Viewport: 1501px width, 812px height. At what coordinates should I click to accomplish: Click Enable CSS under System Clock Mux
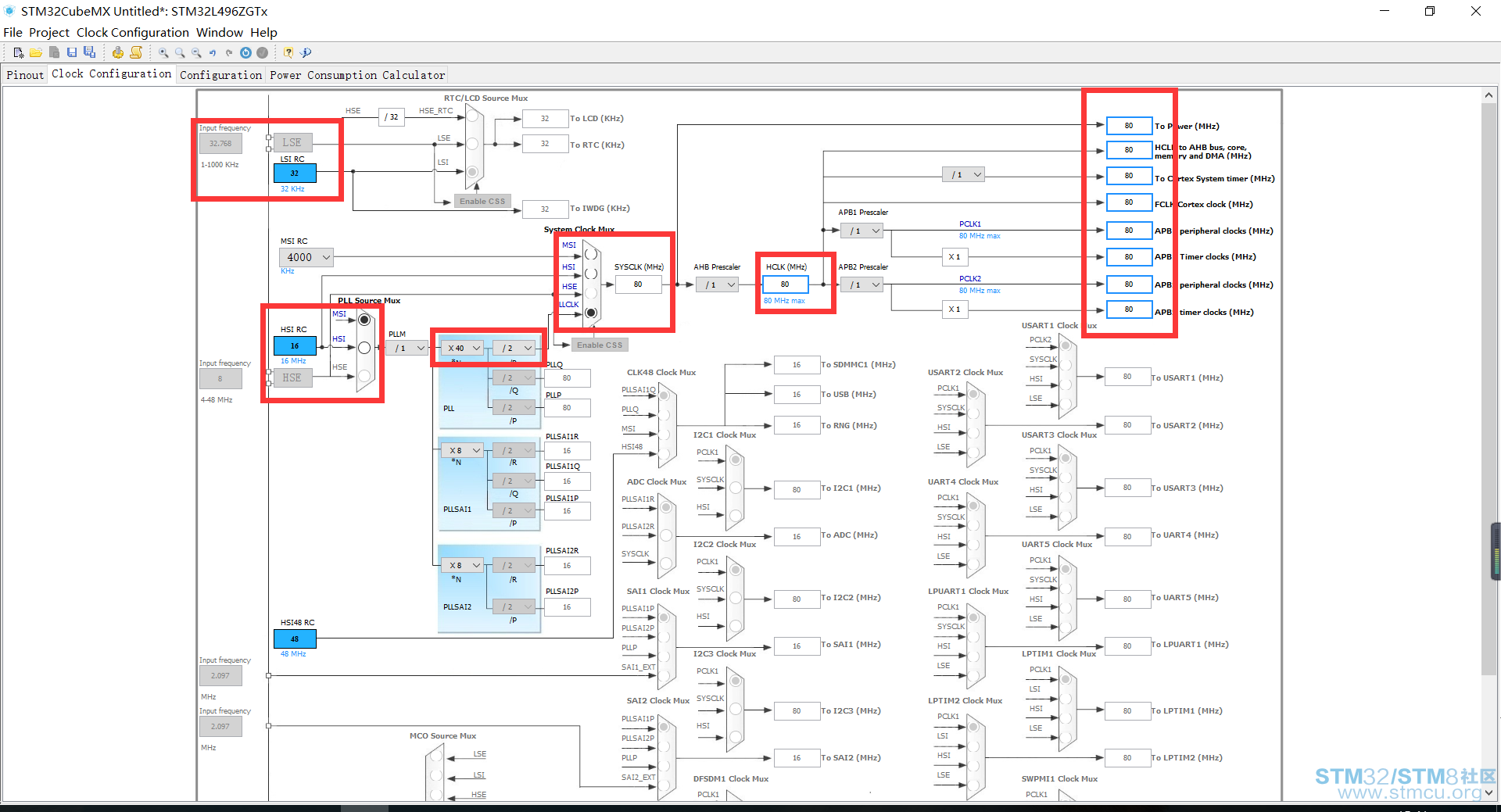tap(600, 345)
